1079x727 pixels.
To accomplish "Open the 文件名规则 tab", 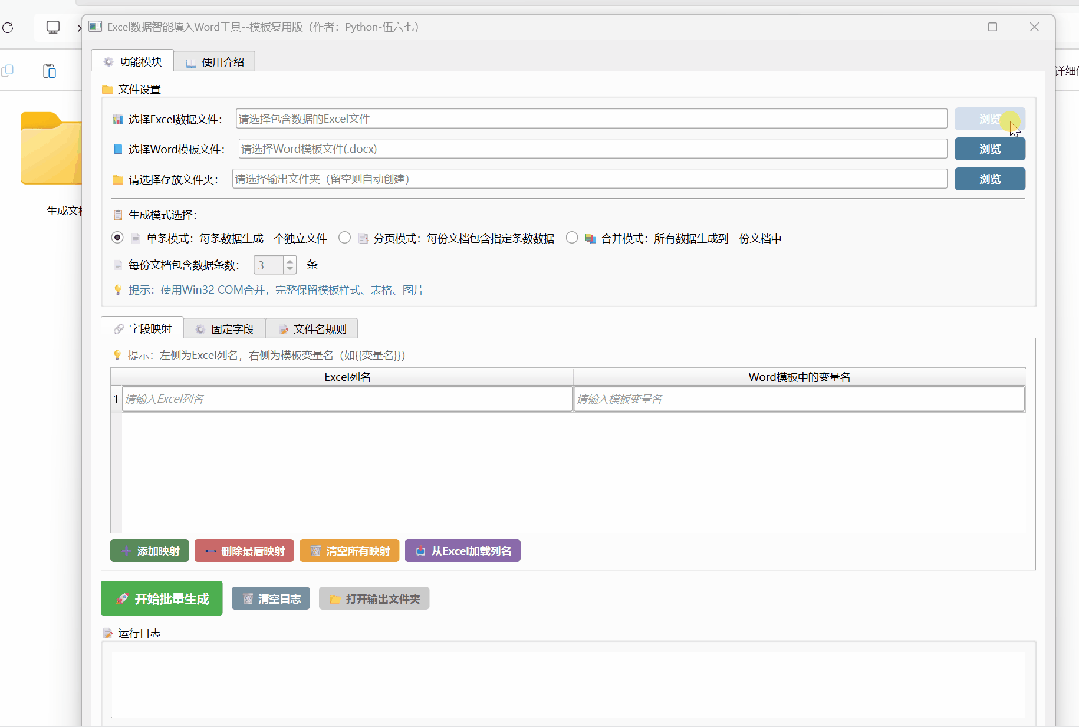I will [x=312, y=329].
